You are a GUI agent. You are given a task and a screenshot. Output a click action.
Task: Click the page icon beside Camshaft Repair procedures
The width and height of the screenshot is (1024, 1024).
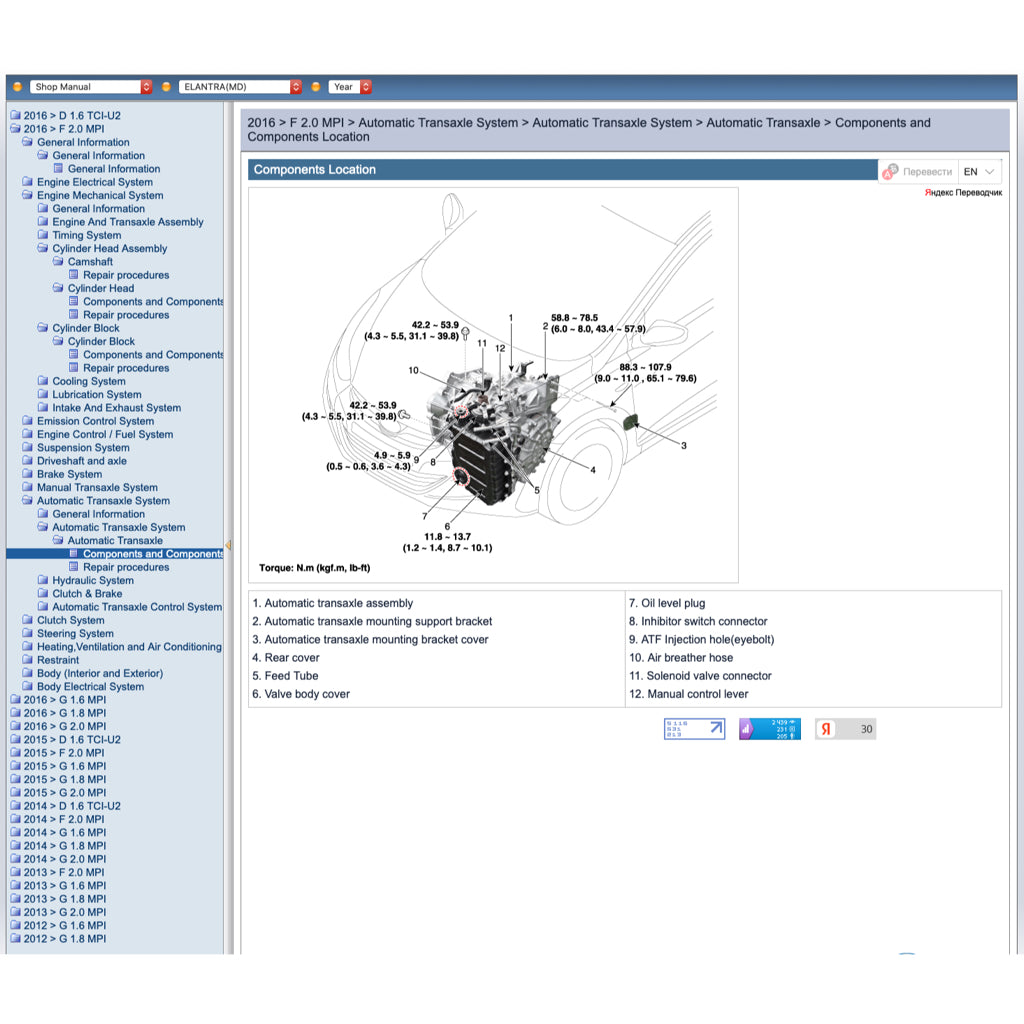[x=74, y=275]
